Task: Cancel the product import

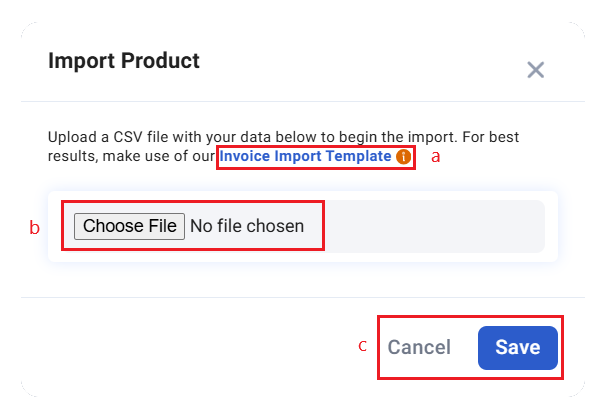Action: pos(419,347)
